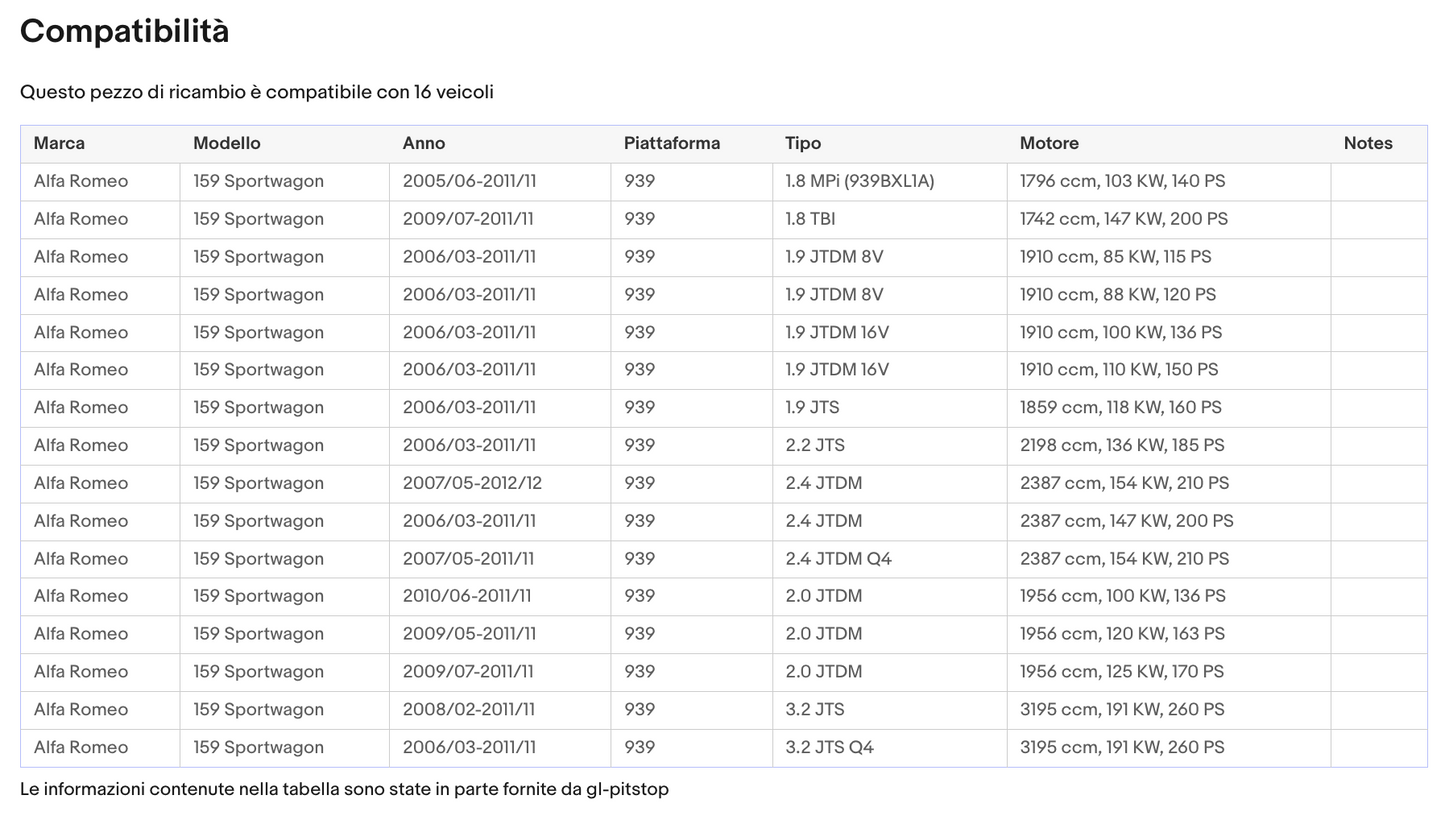1445x820 pixels.
Task: Click the Motore column header
Action: click(1048, 143)
